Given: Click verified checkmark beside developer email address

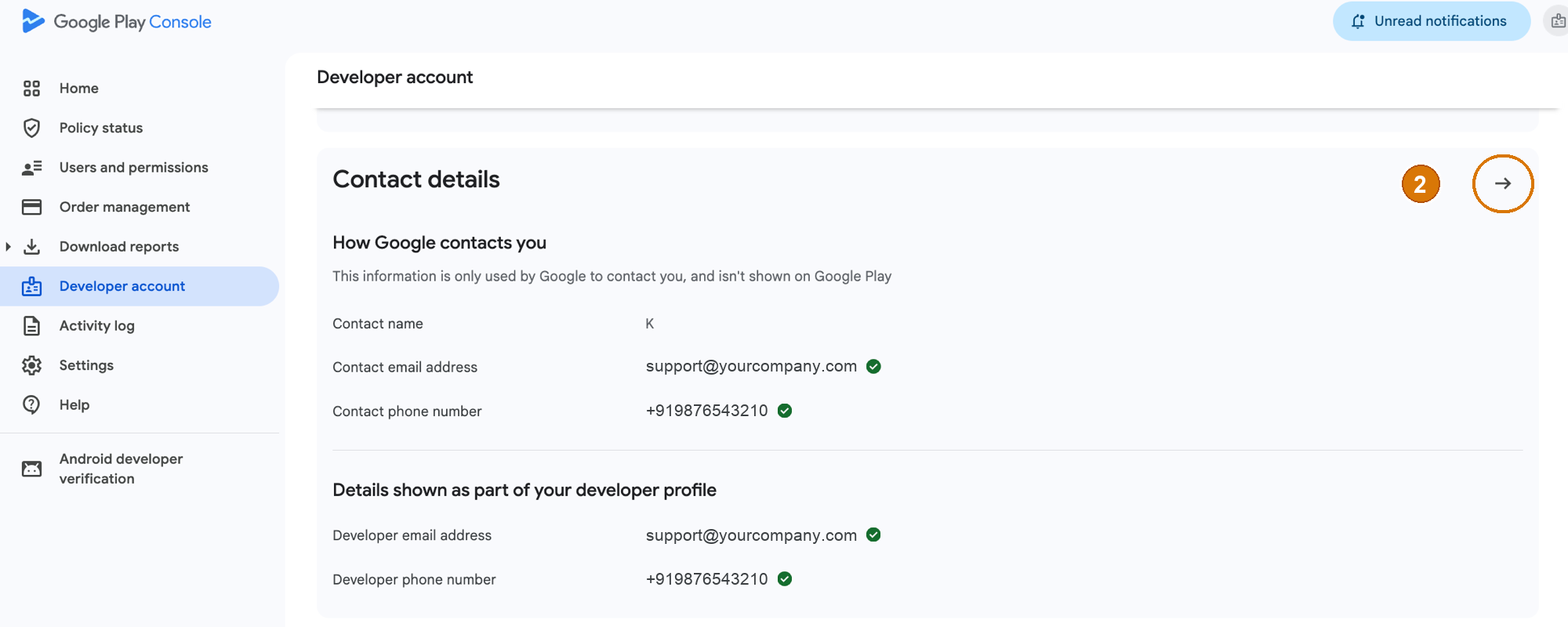Looking at the screenshot, I should point(873,535).
